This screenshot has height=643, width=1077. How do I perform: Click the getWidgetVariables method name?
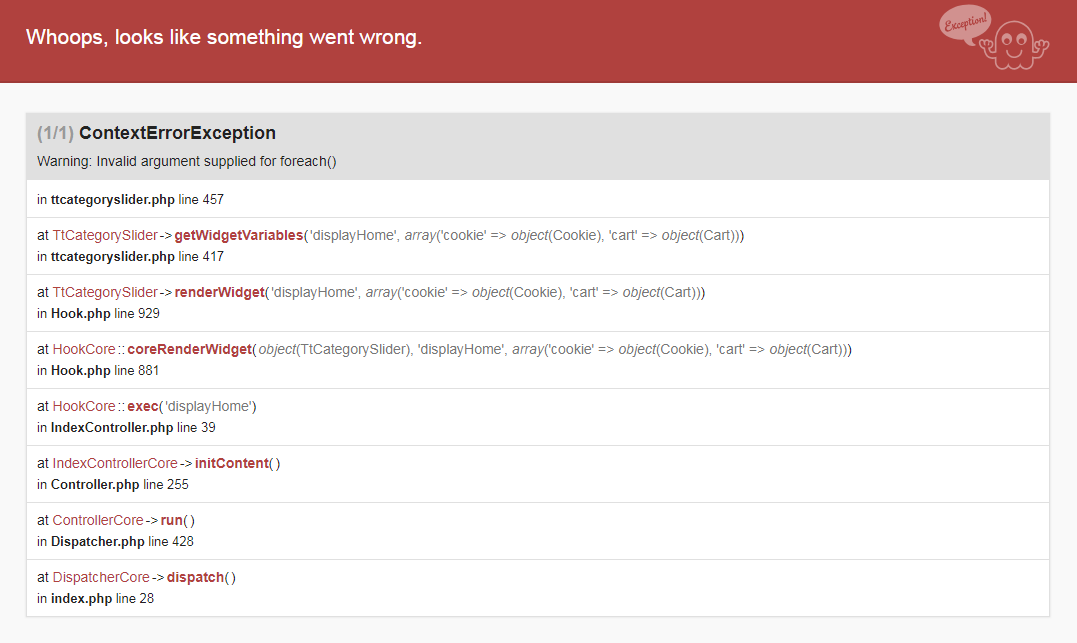(239, 236)
